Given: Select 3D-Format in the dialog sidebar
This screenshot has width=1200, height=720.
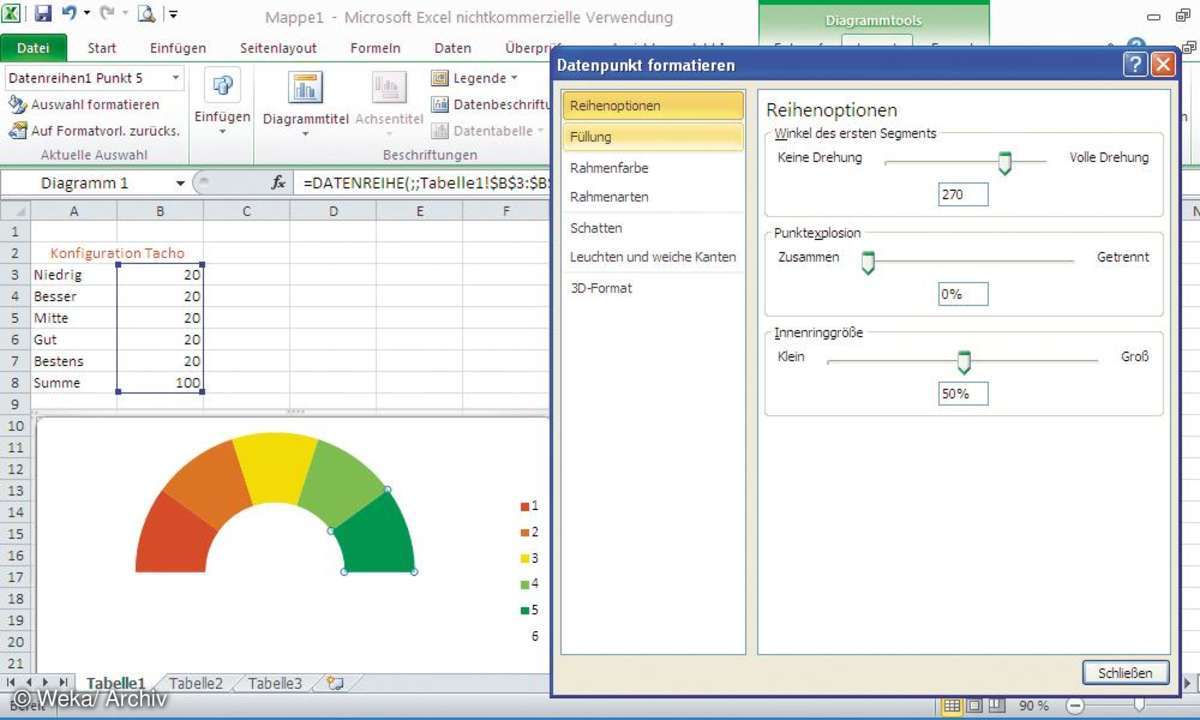Looking at the screenshot, I should (x=653, y=288).
